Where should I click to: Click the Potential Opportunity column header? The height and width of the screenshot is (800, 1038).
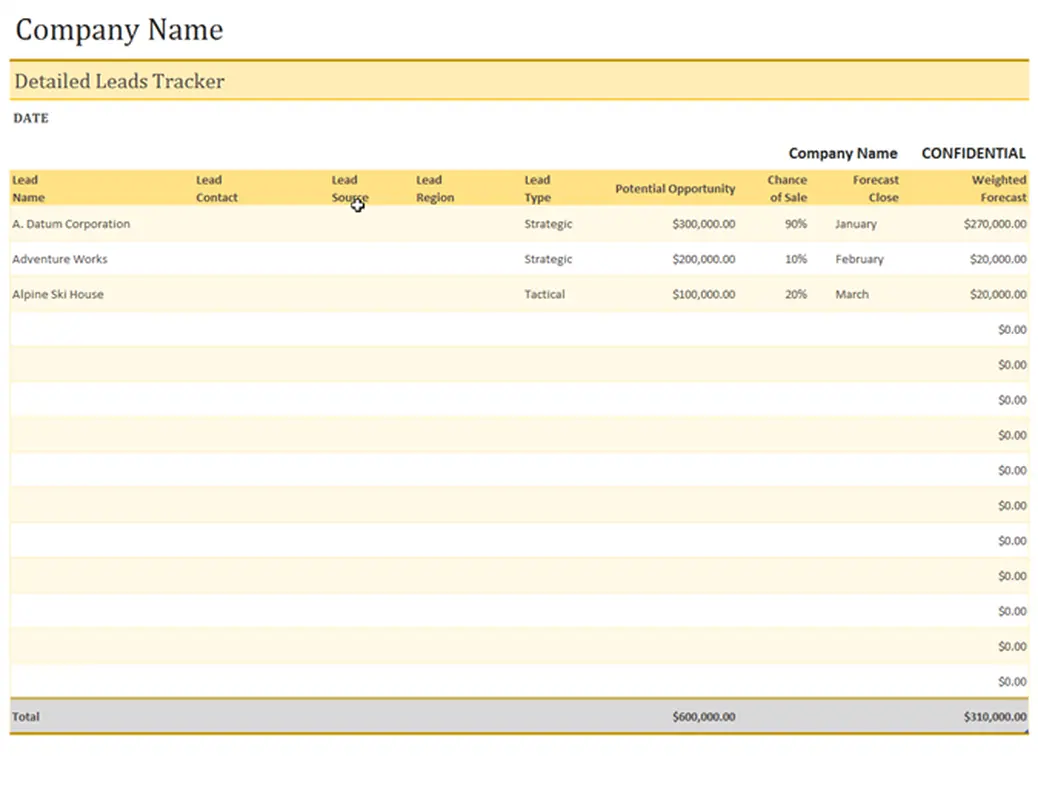point(675,188)
